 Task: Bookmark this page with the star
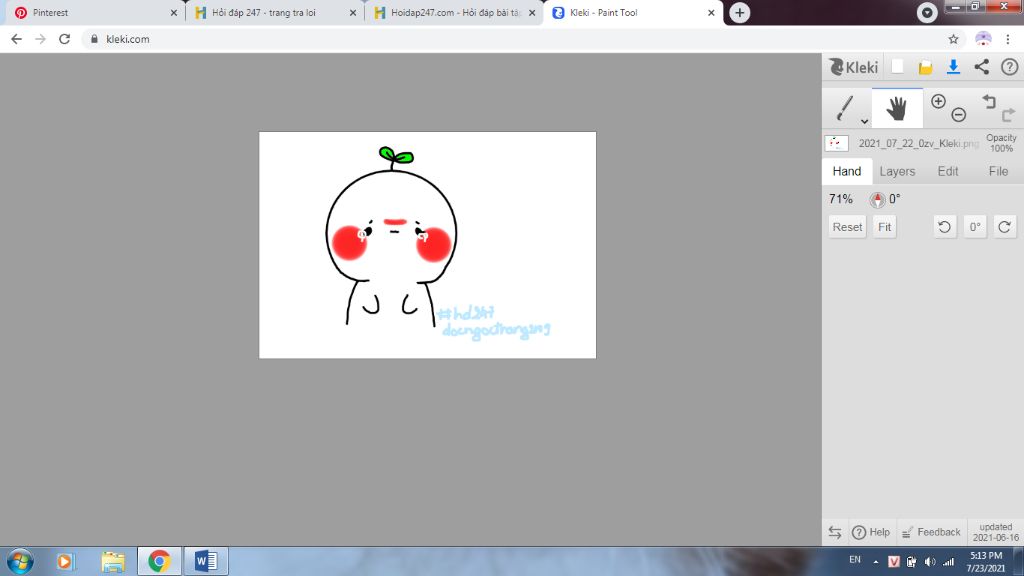[x=953, y=39]
